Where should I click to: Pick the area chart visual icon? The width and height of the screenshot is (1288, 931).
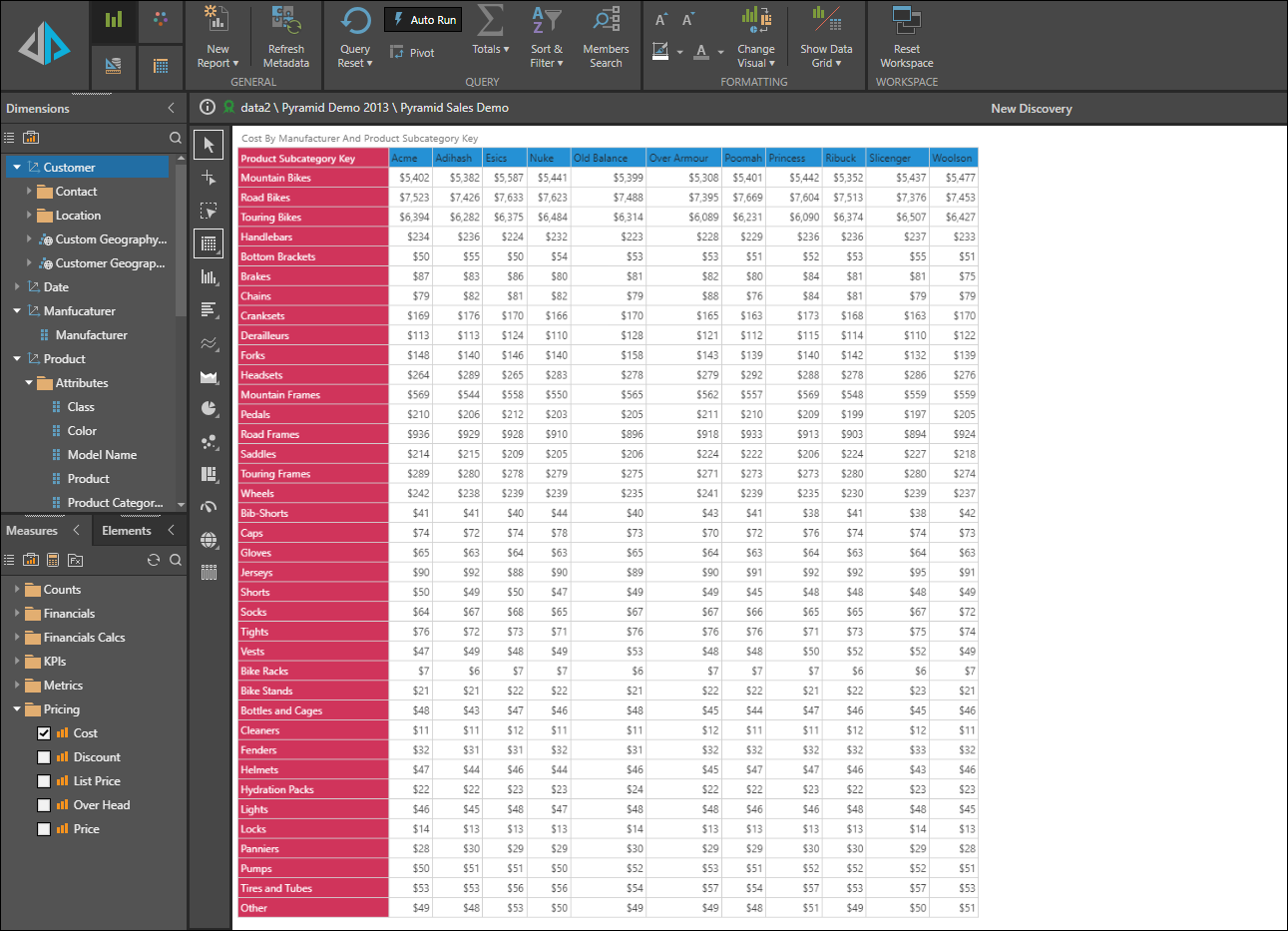tap(209, 376)
